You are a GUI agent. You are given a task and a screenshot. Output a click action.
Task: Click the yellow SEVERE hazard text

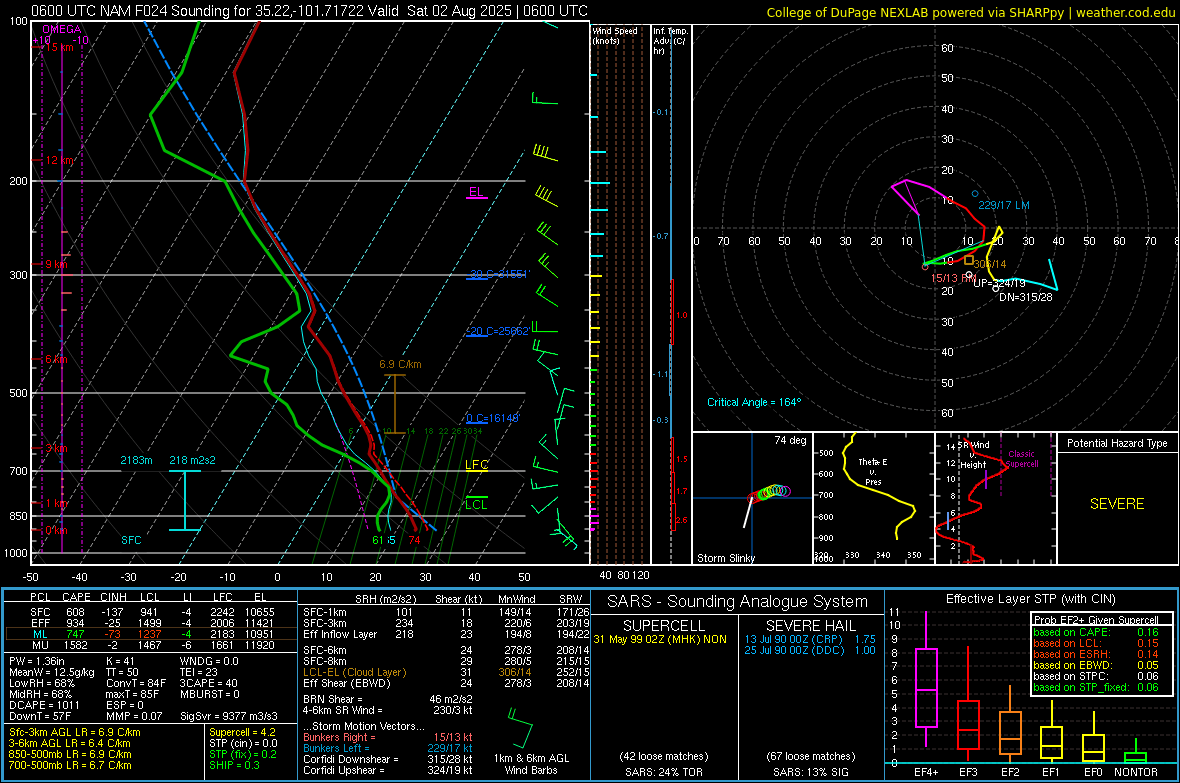(x=1117, y=504)
